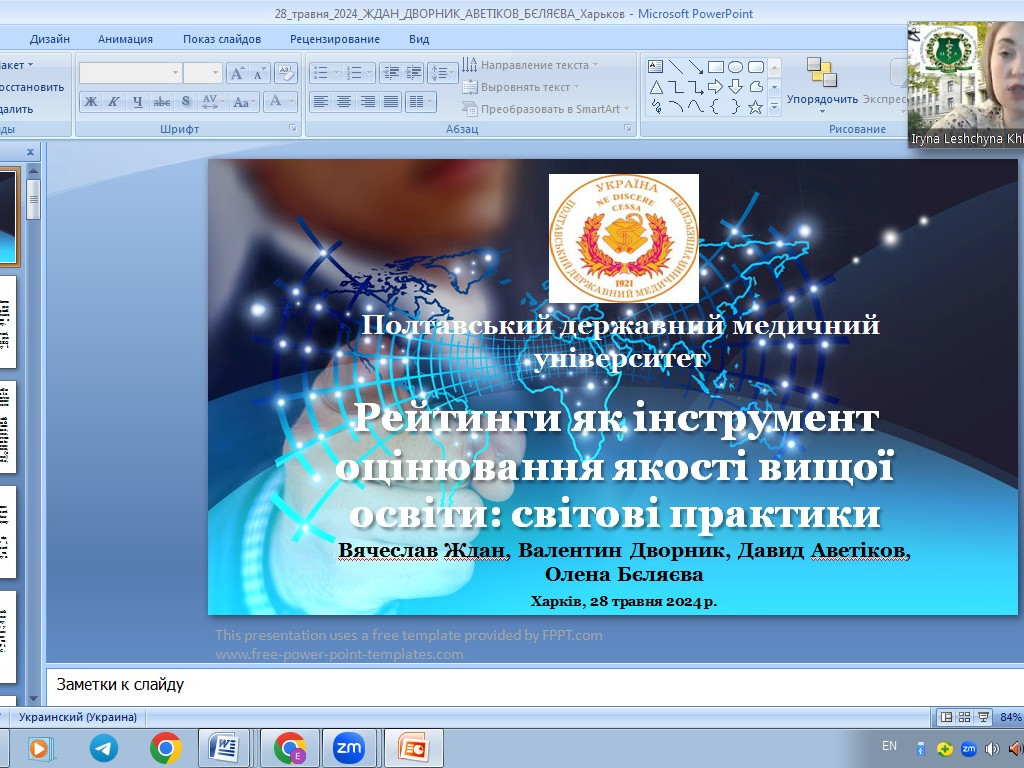1024x768 pixels.
Task: Select the right arrow block shape
Action: pyautogui.click(x=716, y=87)
